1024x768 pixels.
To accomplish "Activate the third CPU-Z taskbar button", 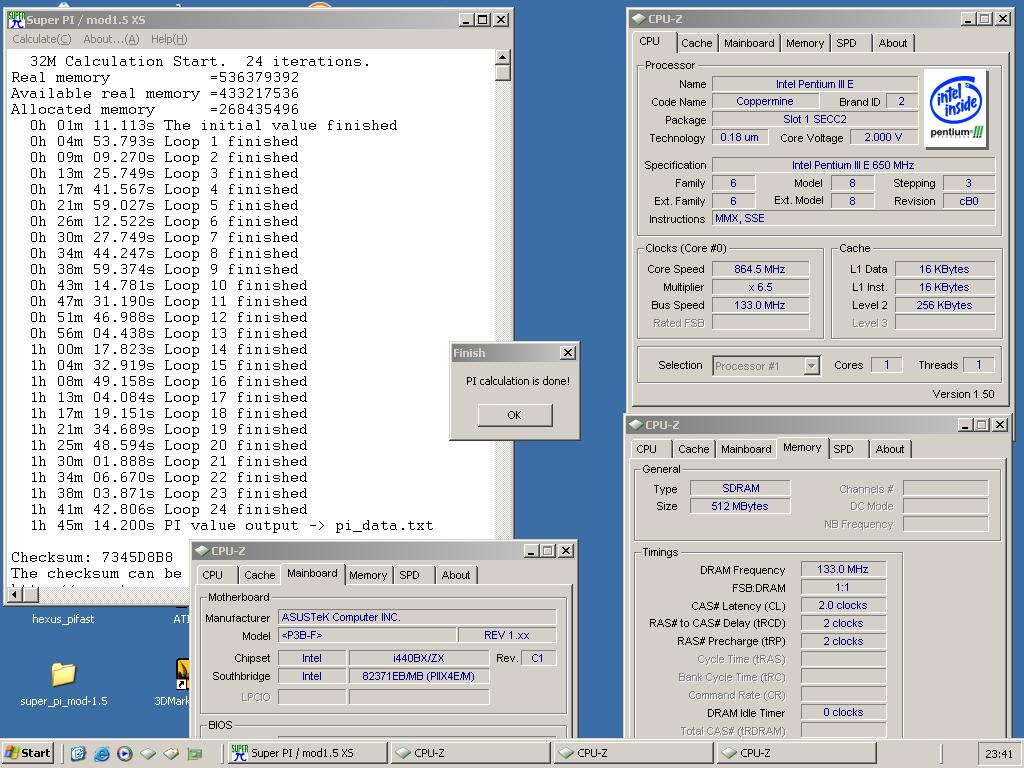I will (795, 753).
